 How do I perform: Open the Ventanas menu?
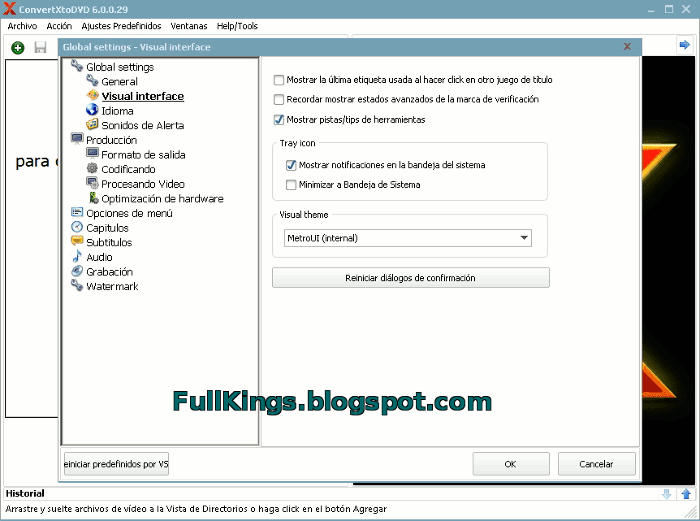point(189,26)
